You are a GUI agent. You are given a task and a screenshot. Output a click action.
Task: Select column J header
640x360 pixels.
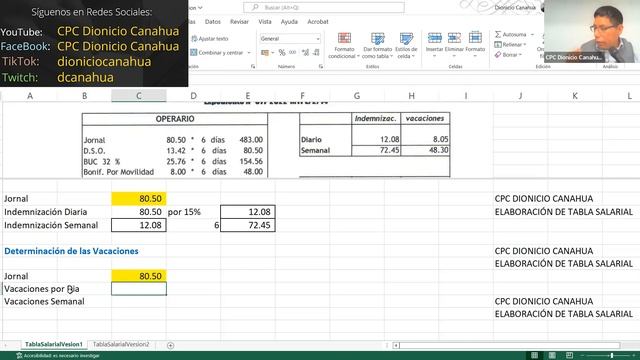click(x=520, y=96)
